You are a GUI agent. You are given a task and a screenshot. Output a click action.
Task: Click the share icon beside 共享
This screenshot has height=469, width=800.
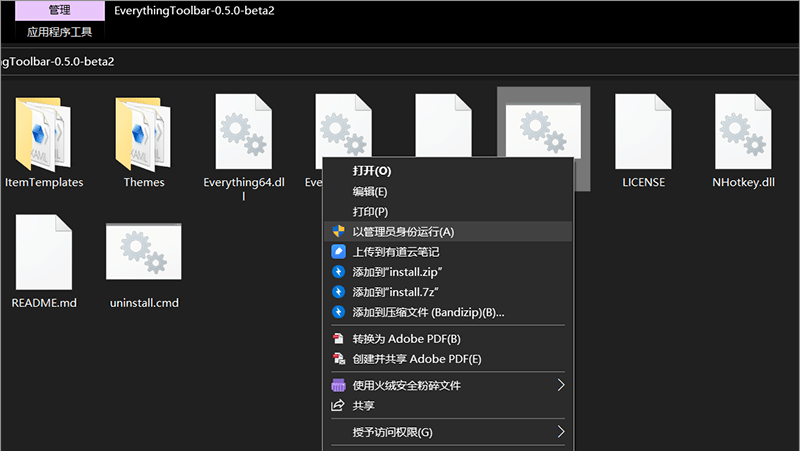point(338,406)
